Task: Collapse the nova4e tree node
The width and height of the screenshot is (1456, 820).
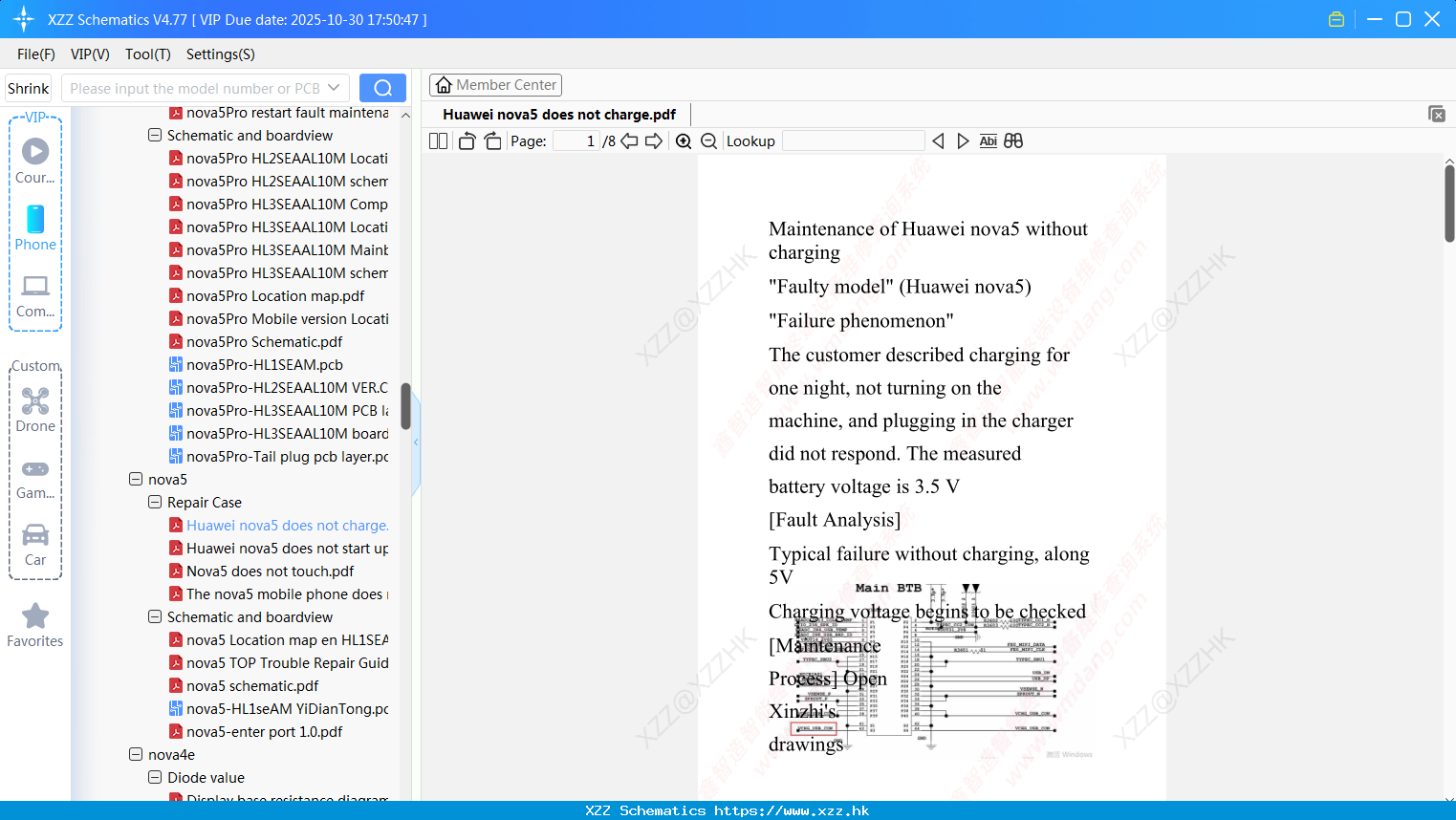Action: (x=136, y=754)
